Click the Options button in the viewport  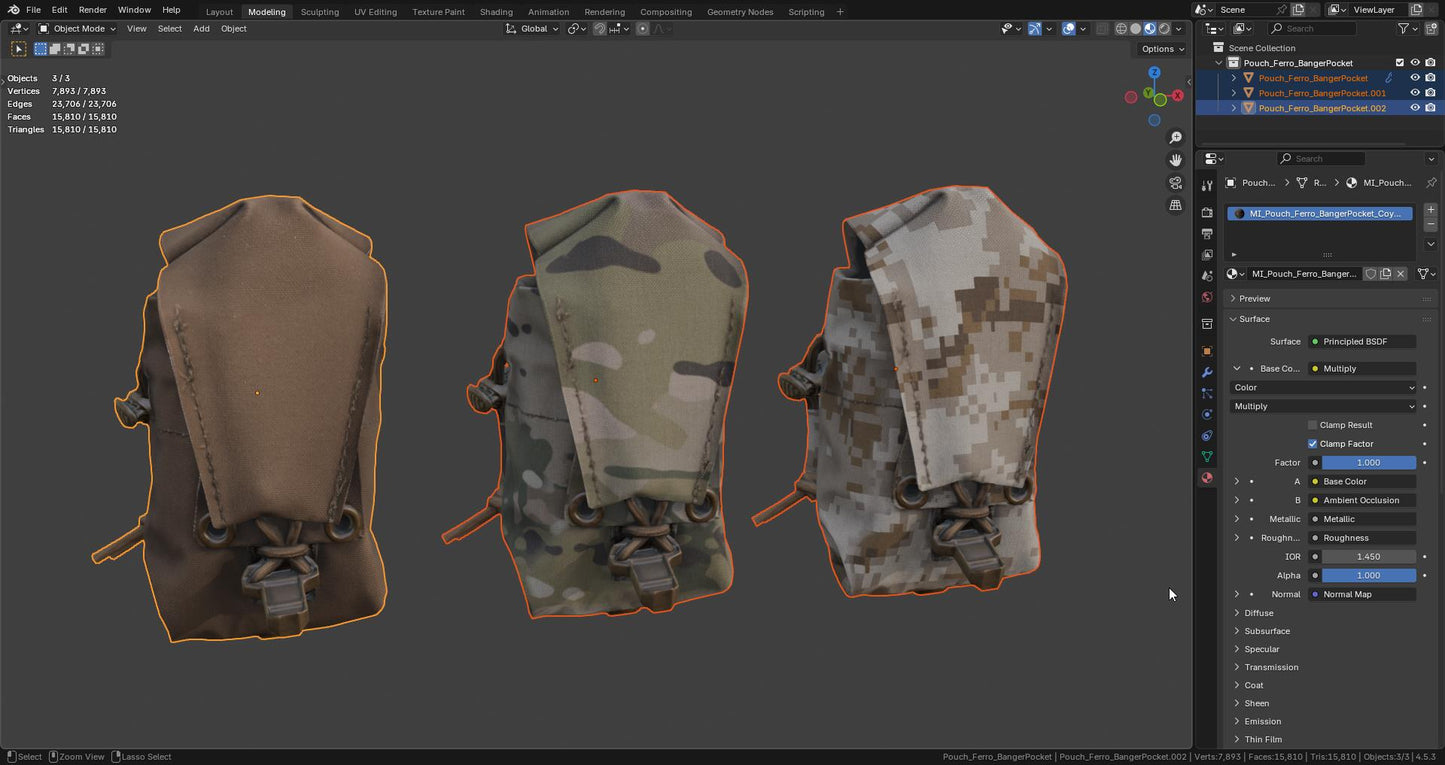1162,49
